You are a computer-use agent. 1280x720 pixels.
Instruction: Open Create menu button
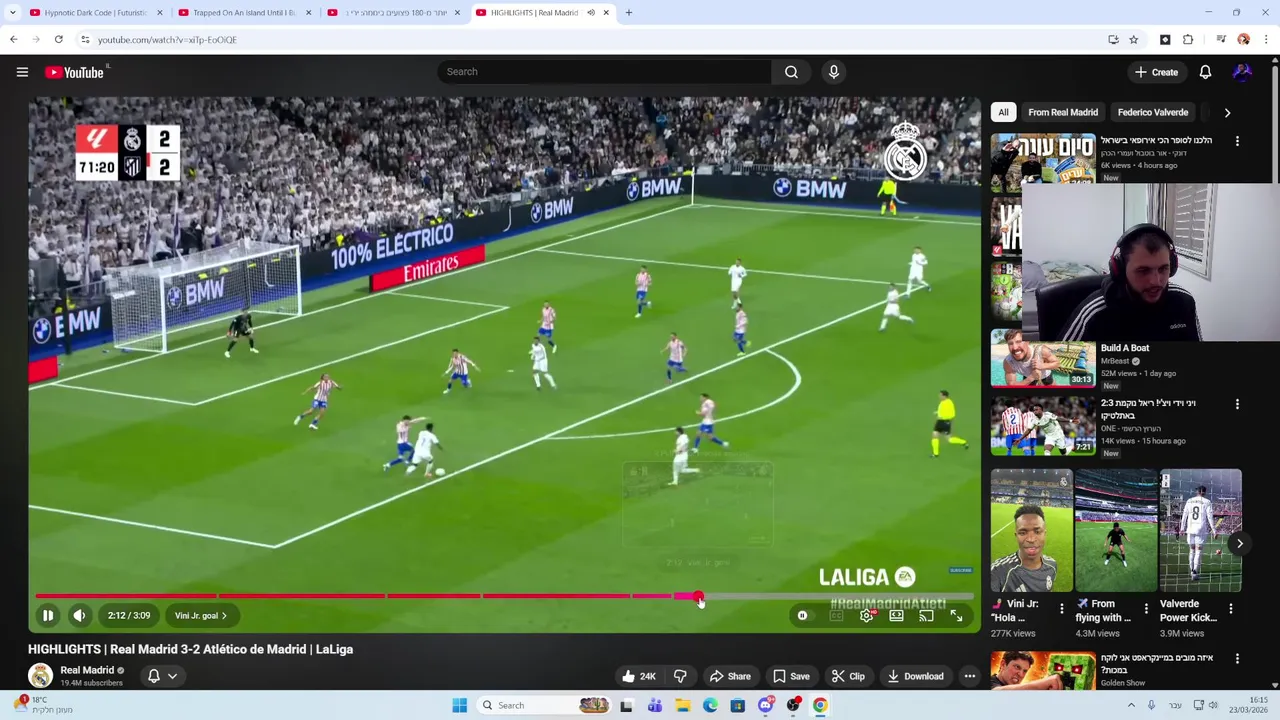[1156, 72]
